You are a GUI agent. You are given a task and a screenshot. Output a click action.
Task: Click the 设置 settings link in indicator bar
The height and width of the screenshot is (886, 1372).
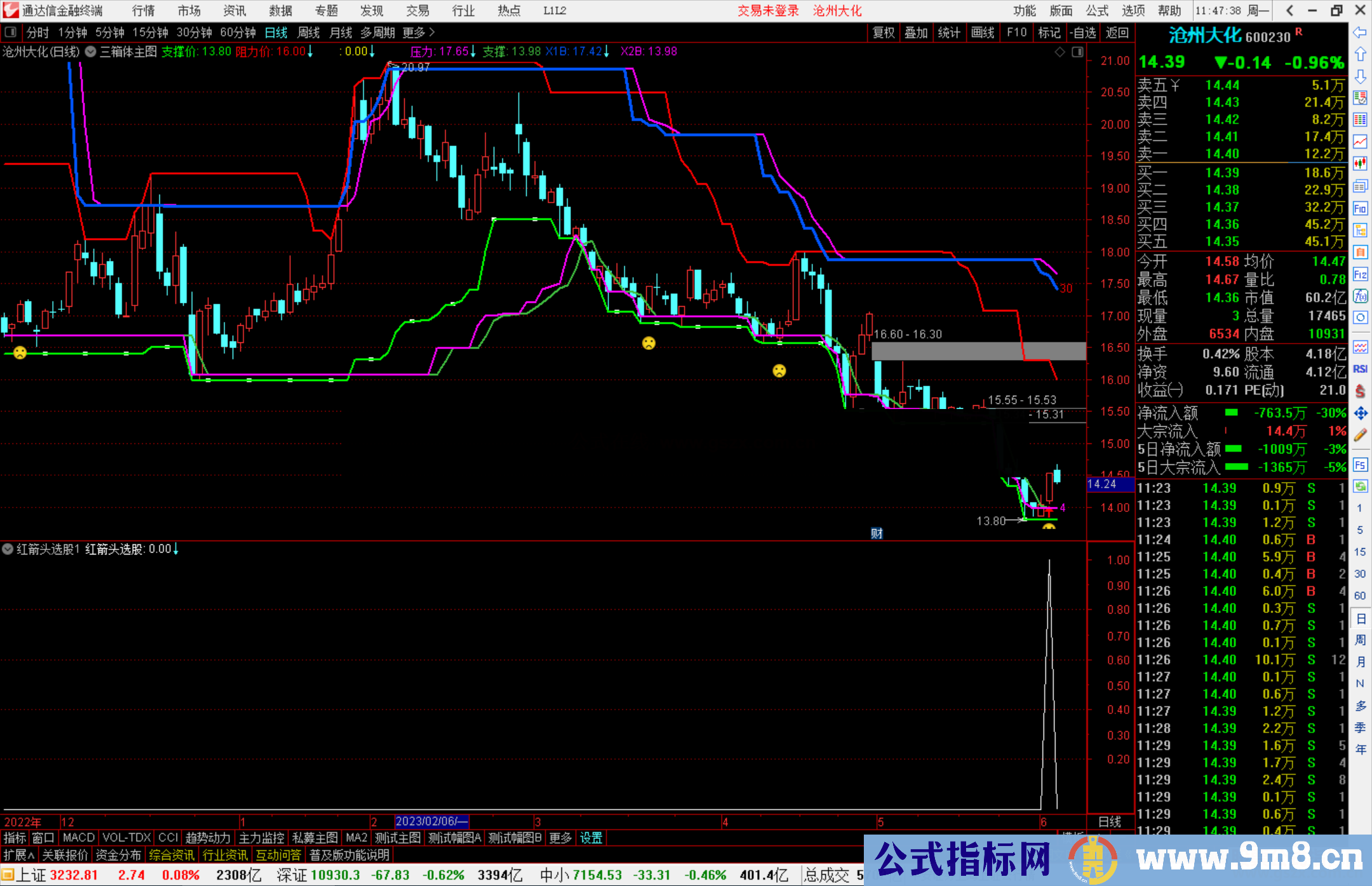coord(591,838)
